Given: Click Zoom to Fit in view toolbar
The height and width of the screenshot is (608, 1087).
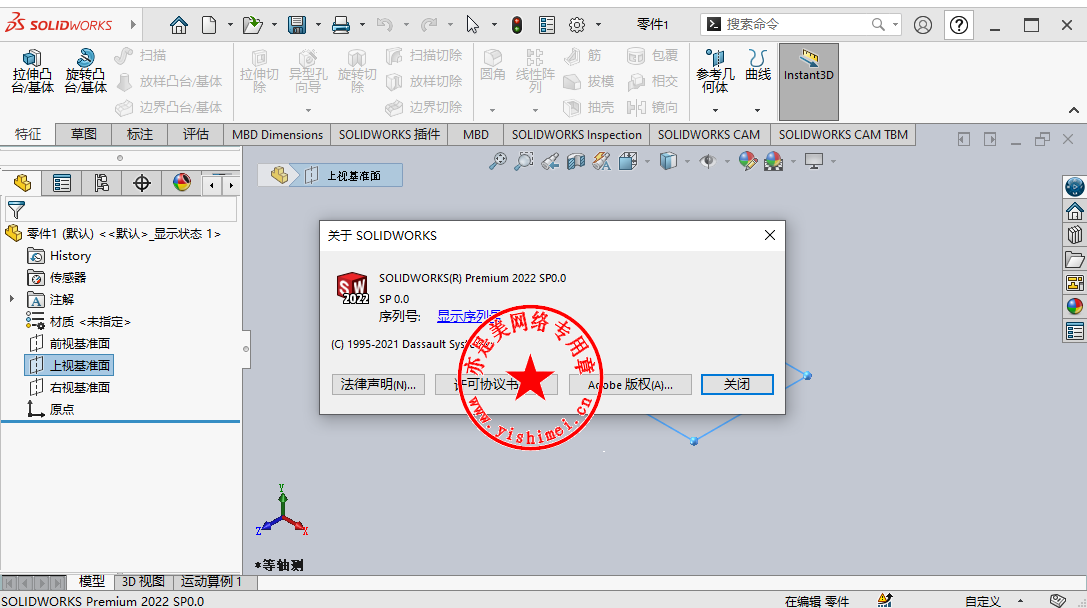Looking at the screenshot, I should point(498,162).
